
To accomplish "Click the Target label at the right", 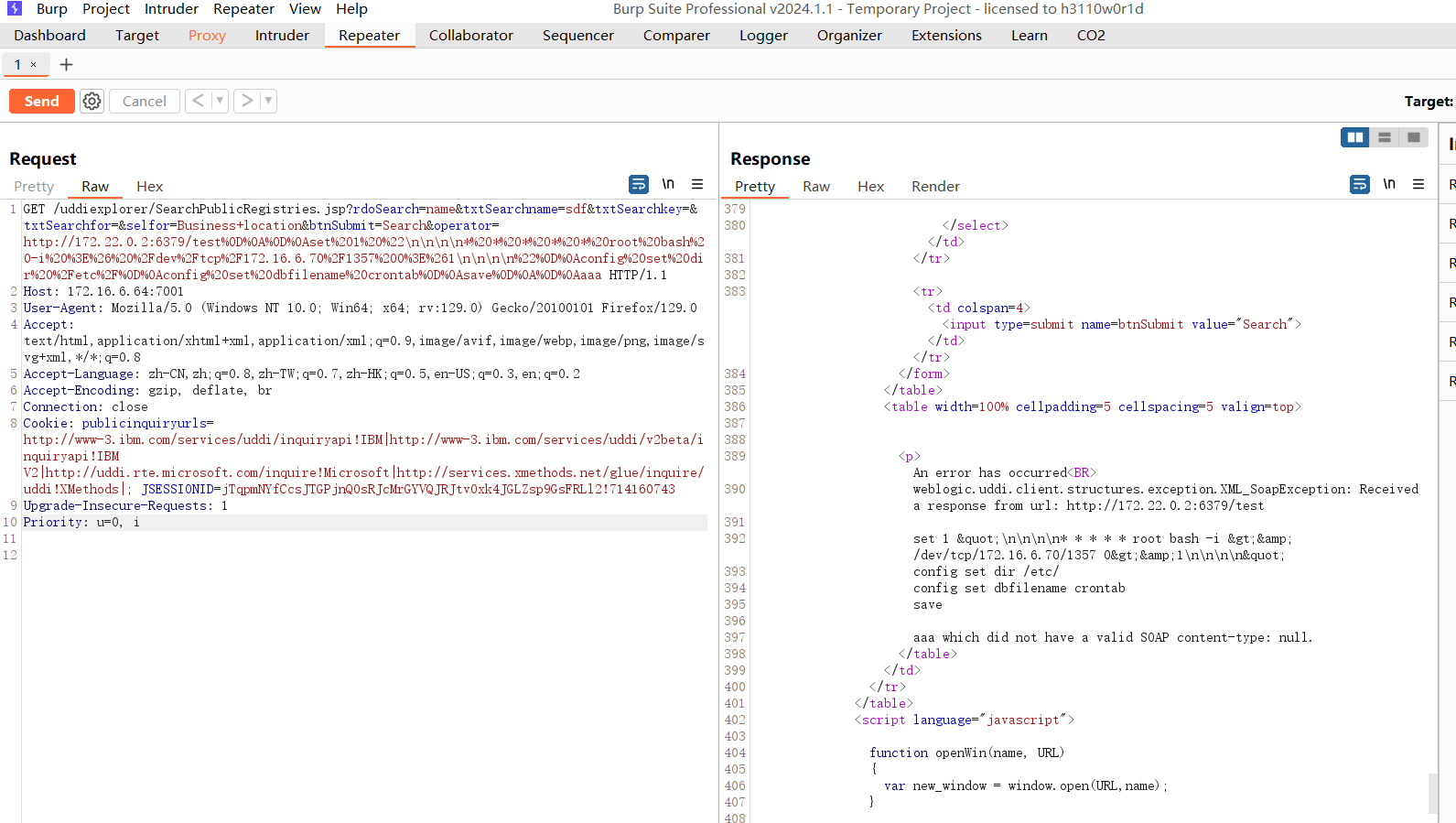I will point(1429,102).
